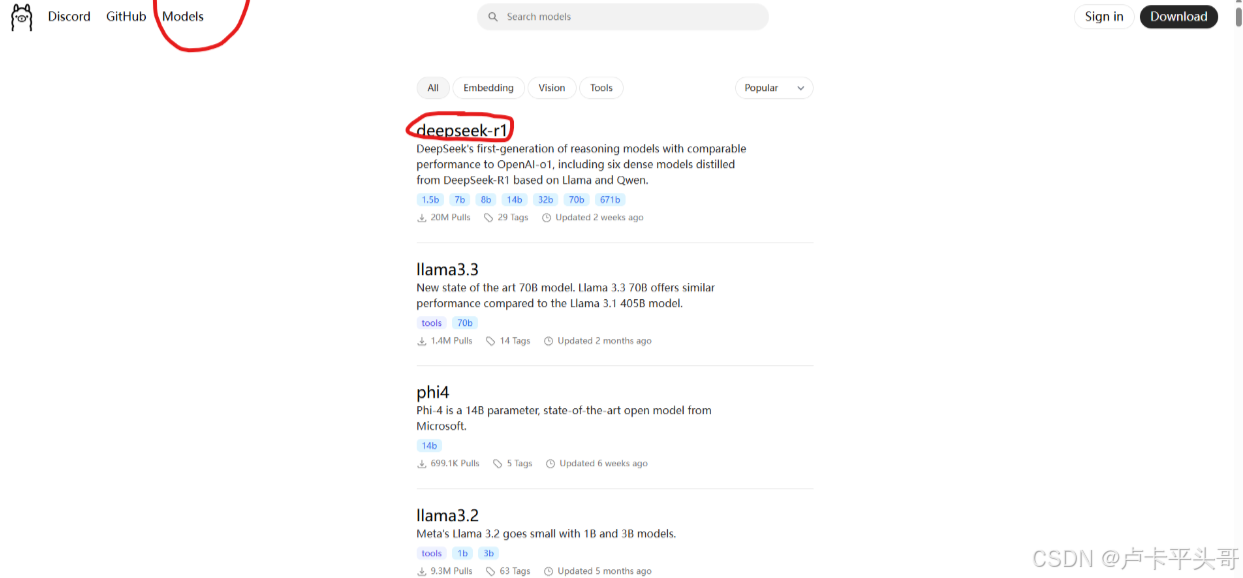Screen dimensions: 1243x578
Task: Click the download icon beside 699.1K Pulls
Action: coord(421,464)
